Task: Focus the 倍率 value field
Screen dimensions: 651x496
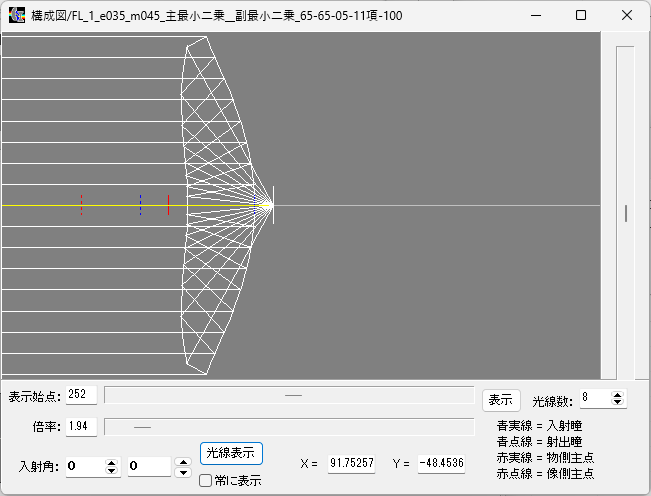Action: 81,427
